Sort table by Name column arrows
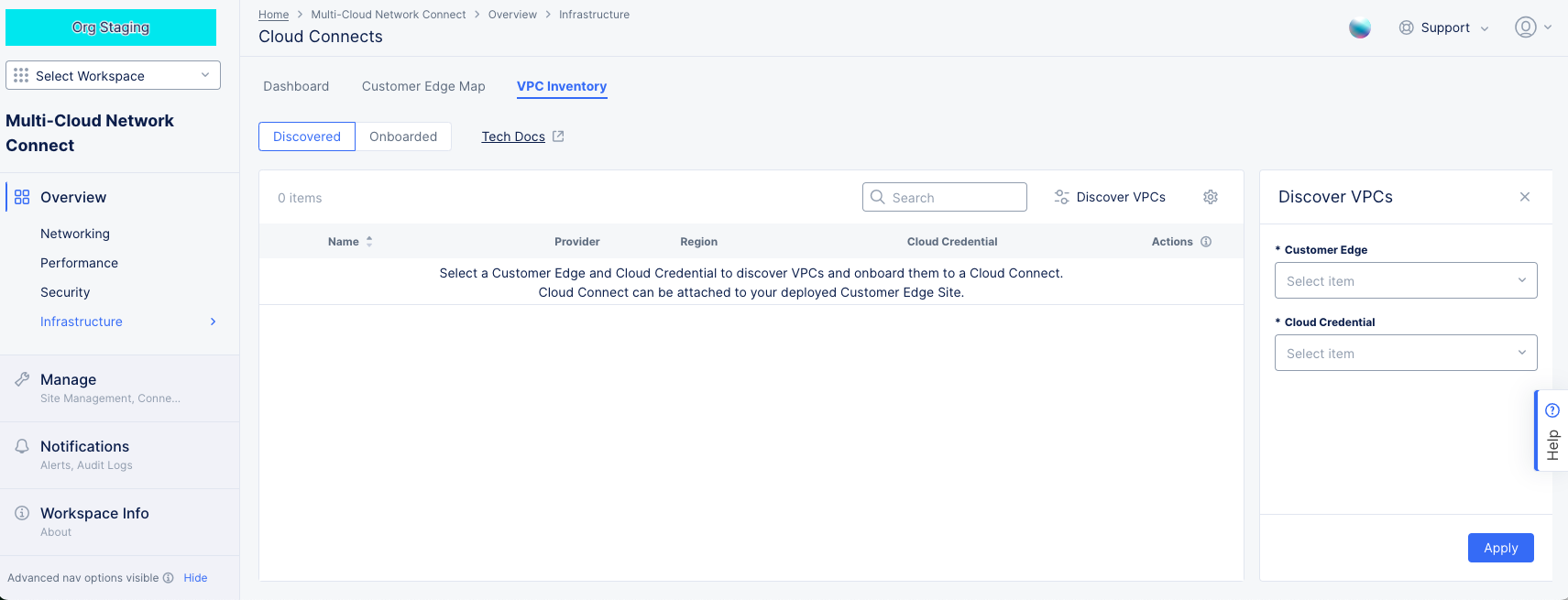Viewport: 1568px width, 600px height. coord(369,242)
